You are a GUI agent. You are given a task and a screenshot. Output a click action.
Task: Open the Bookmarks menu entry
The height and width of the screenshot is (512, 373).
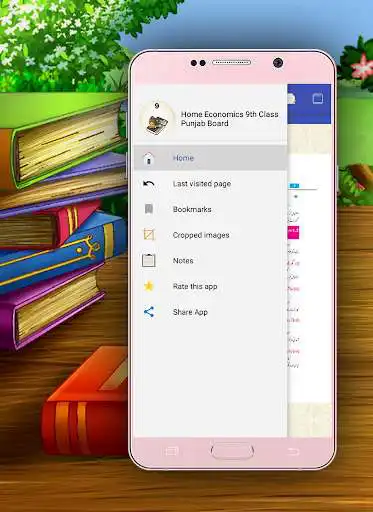211,209
